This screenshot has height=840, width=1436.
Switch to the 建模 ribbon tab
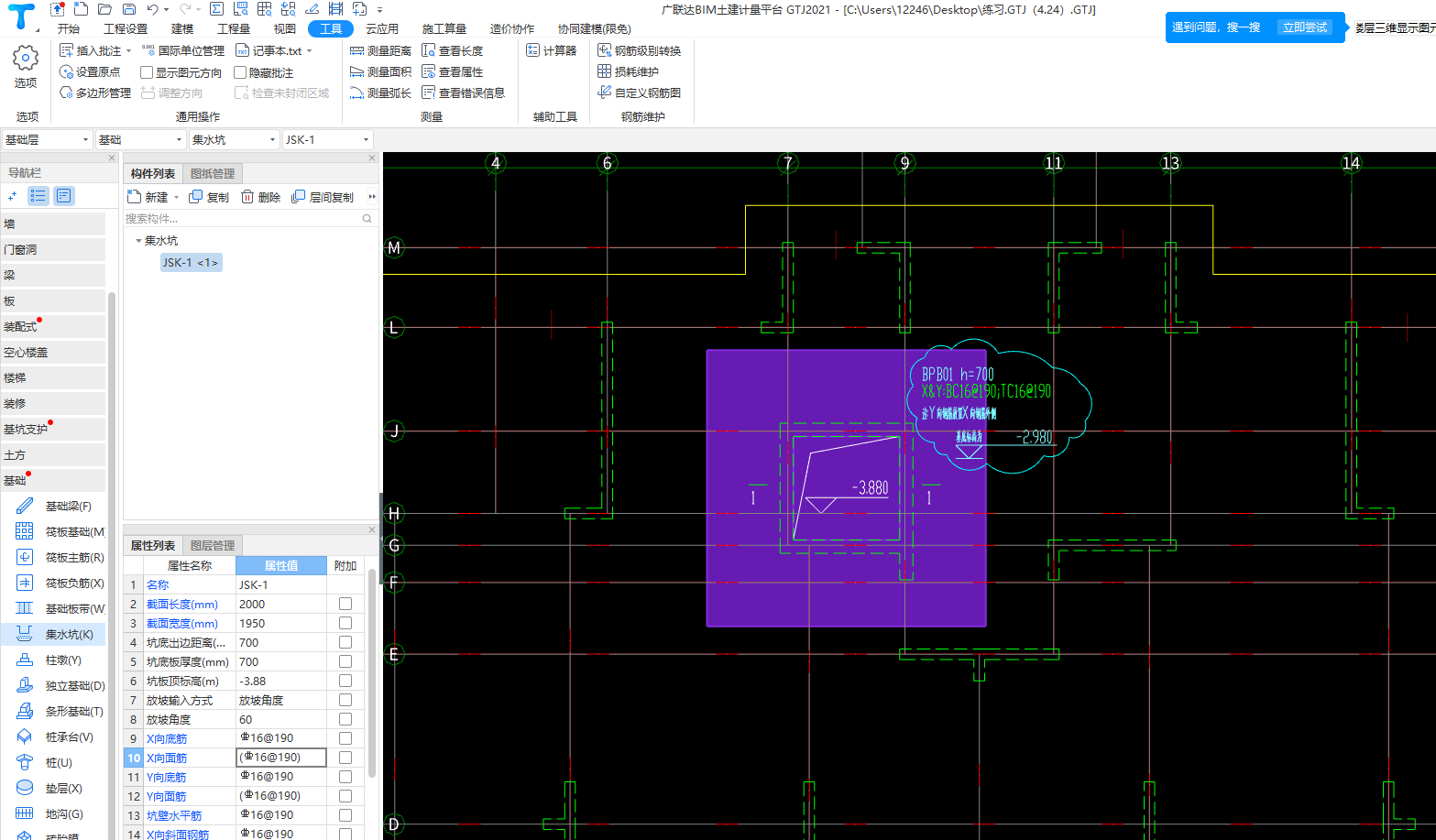point(182,28)
